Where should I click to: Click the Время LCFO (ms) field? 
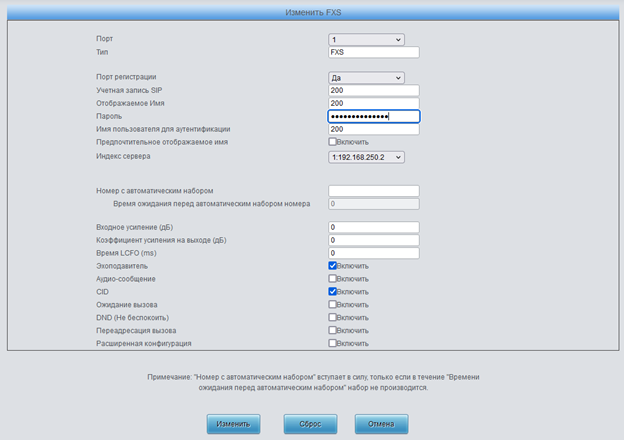click(374, 253)
